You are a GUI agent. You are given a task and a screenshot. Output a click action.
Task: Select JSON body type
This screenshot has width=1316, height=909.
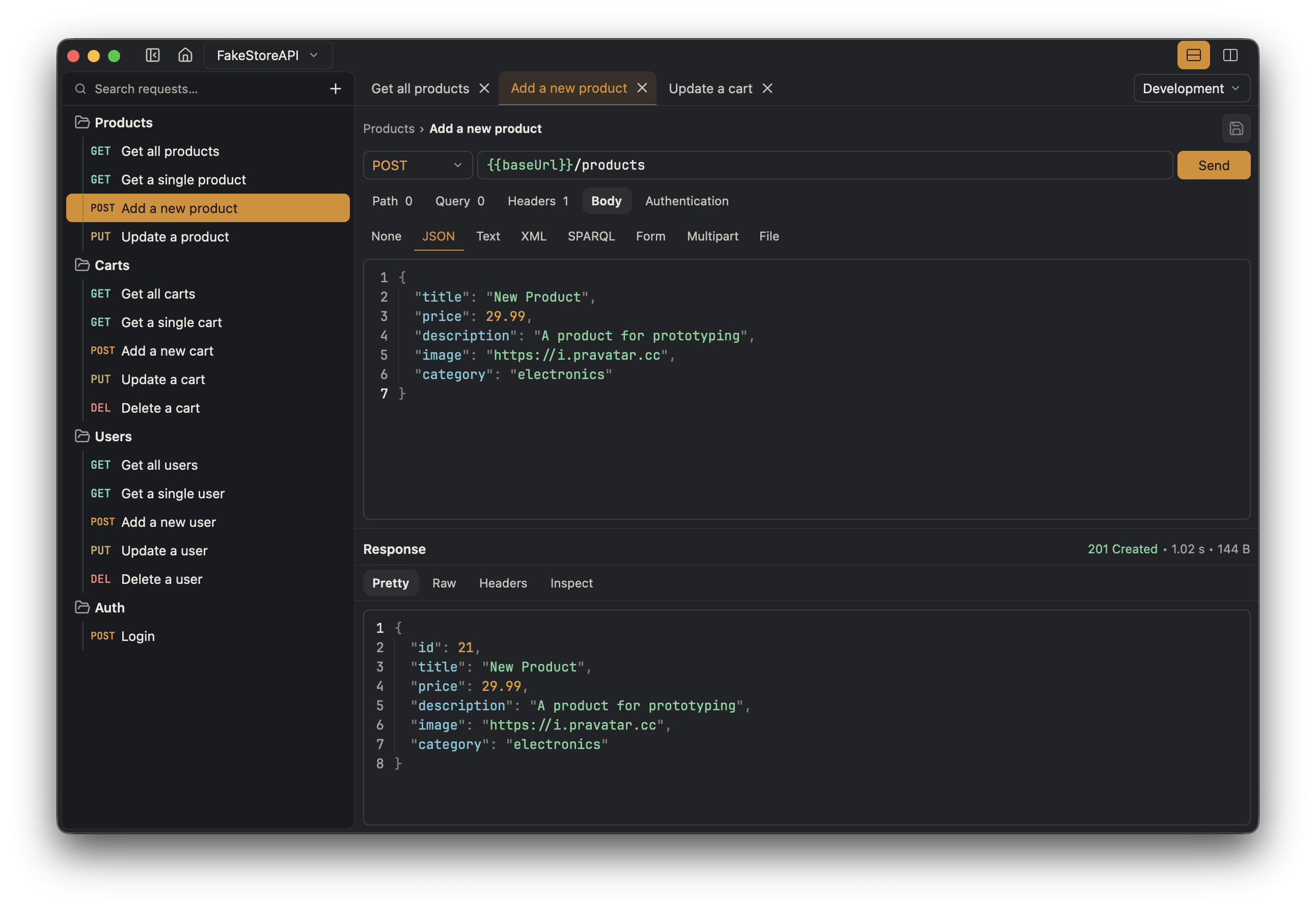click(x=438, y=236)
